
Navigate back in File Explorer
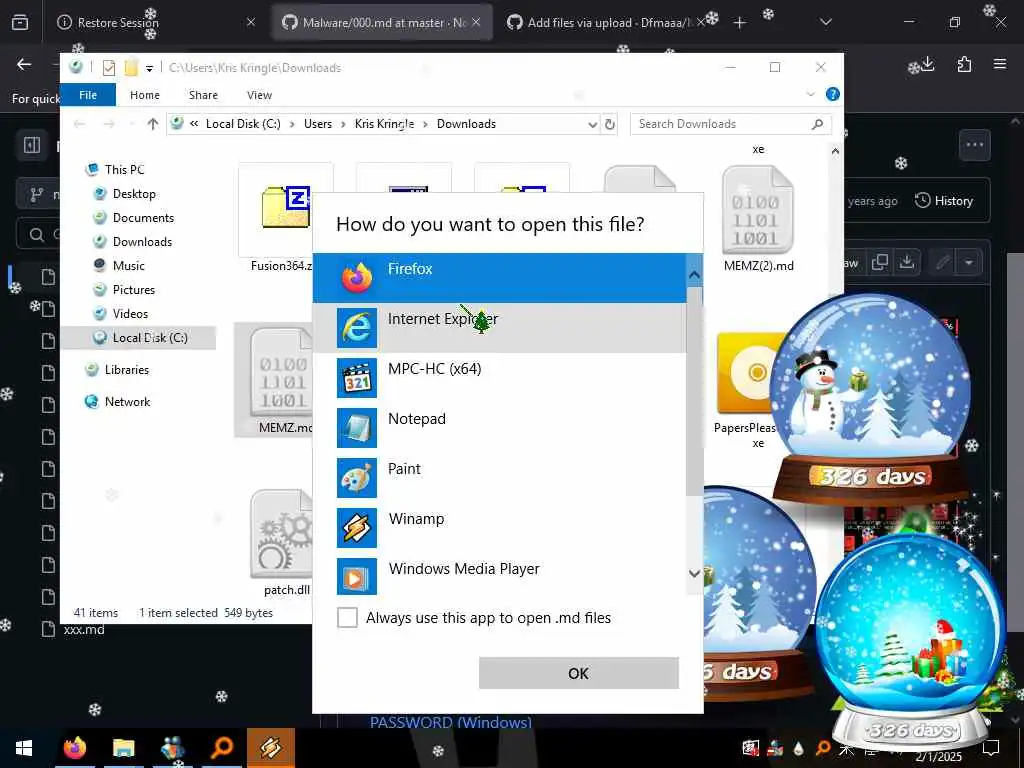[80, 123]
